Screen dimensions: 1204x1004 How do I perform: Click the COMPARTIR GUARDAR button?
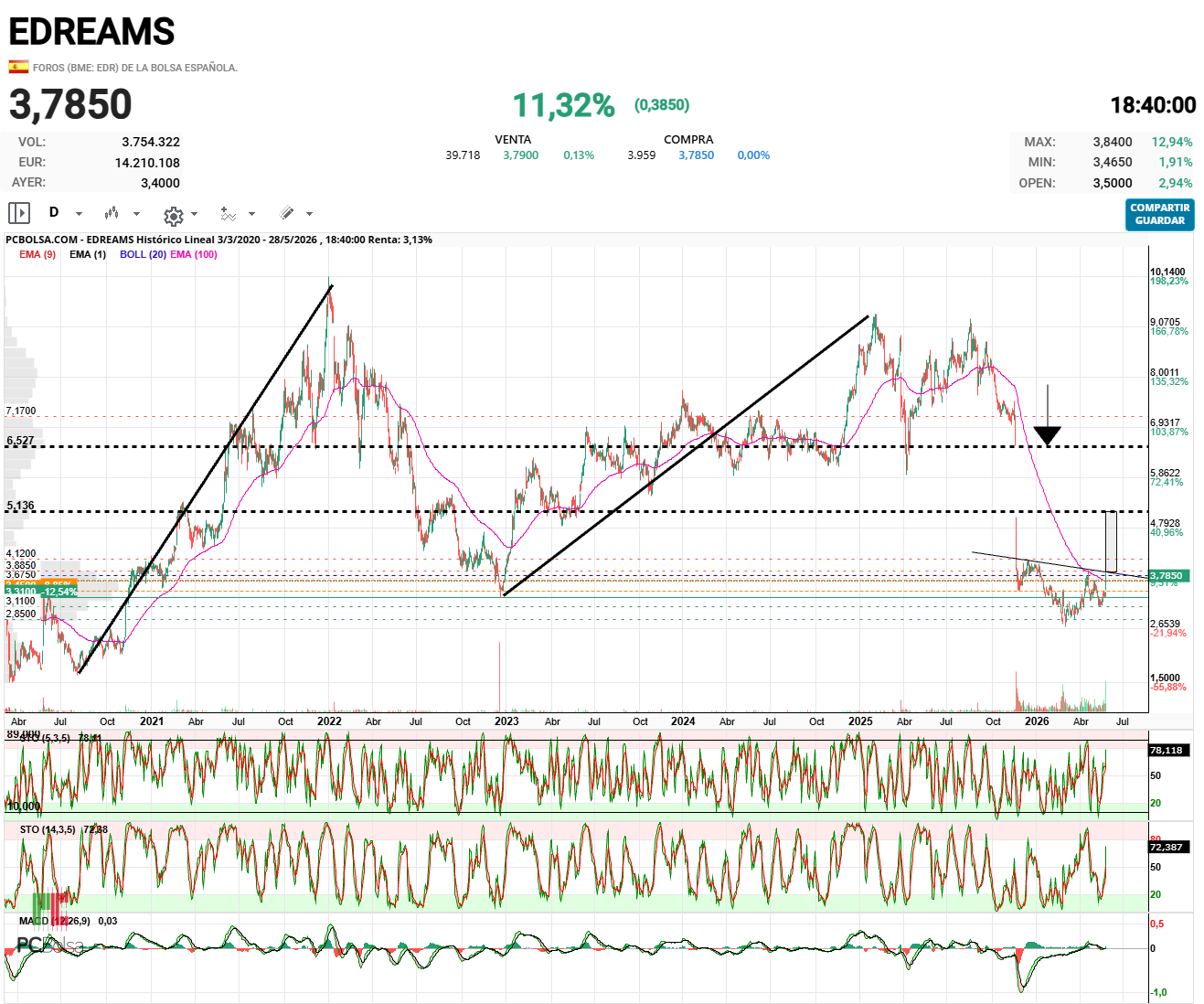click(x=1159, y=214)
